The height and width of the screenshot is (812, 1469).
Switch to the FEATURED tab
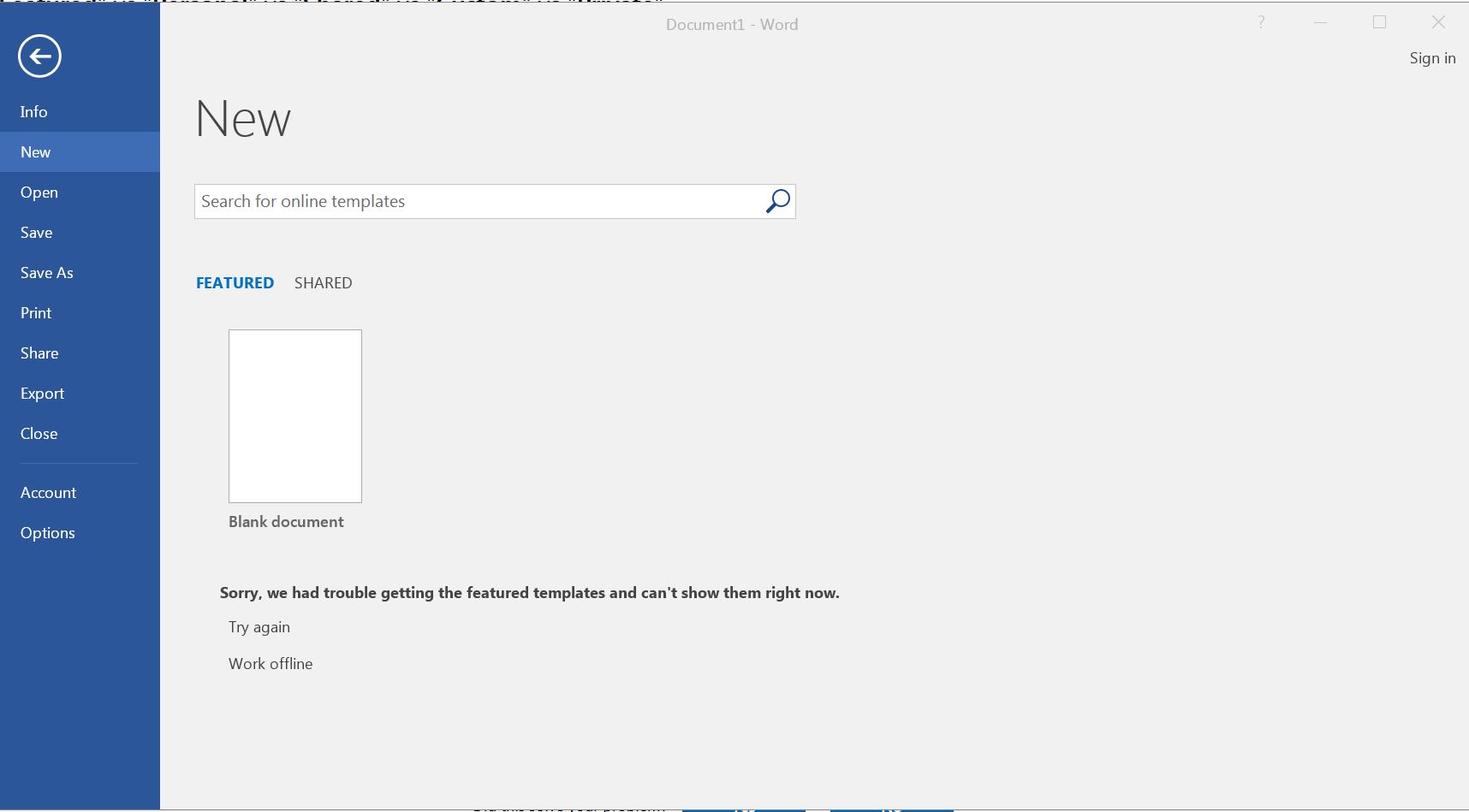[x=235, y=283]
